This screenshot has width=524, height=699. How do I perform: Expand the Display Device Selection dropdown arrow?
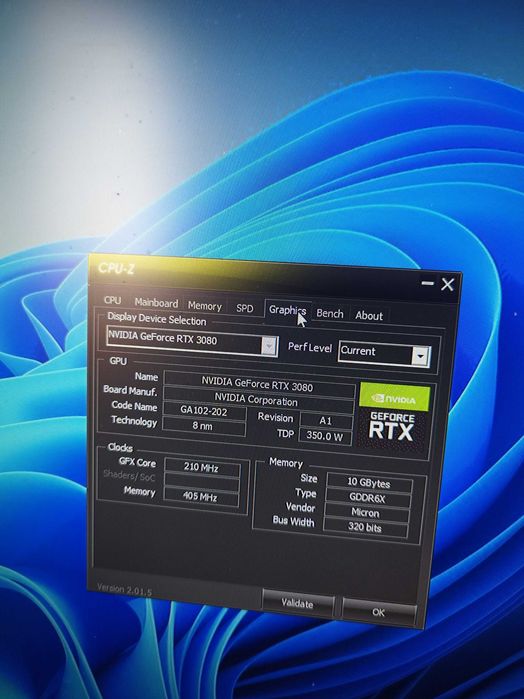coord(268,345)
